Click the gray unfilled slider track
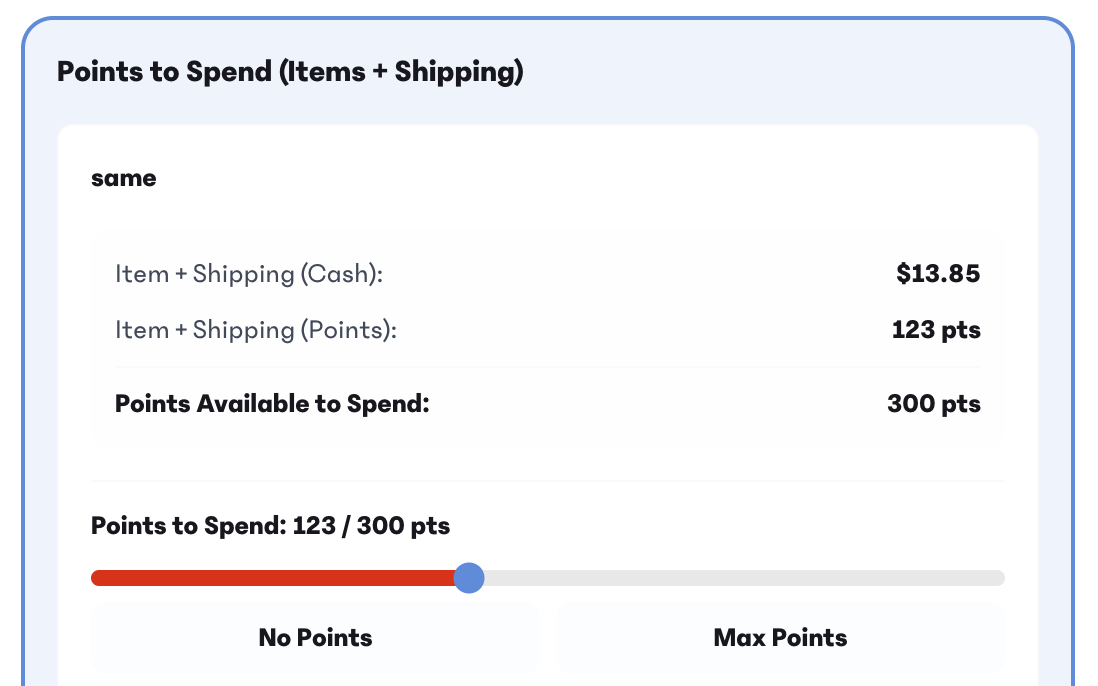 pos(740,578)
